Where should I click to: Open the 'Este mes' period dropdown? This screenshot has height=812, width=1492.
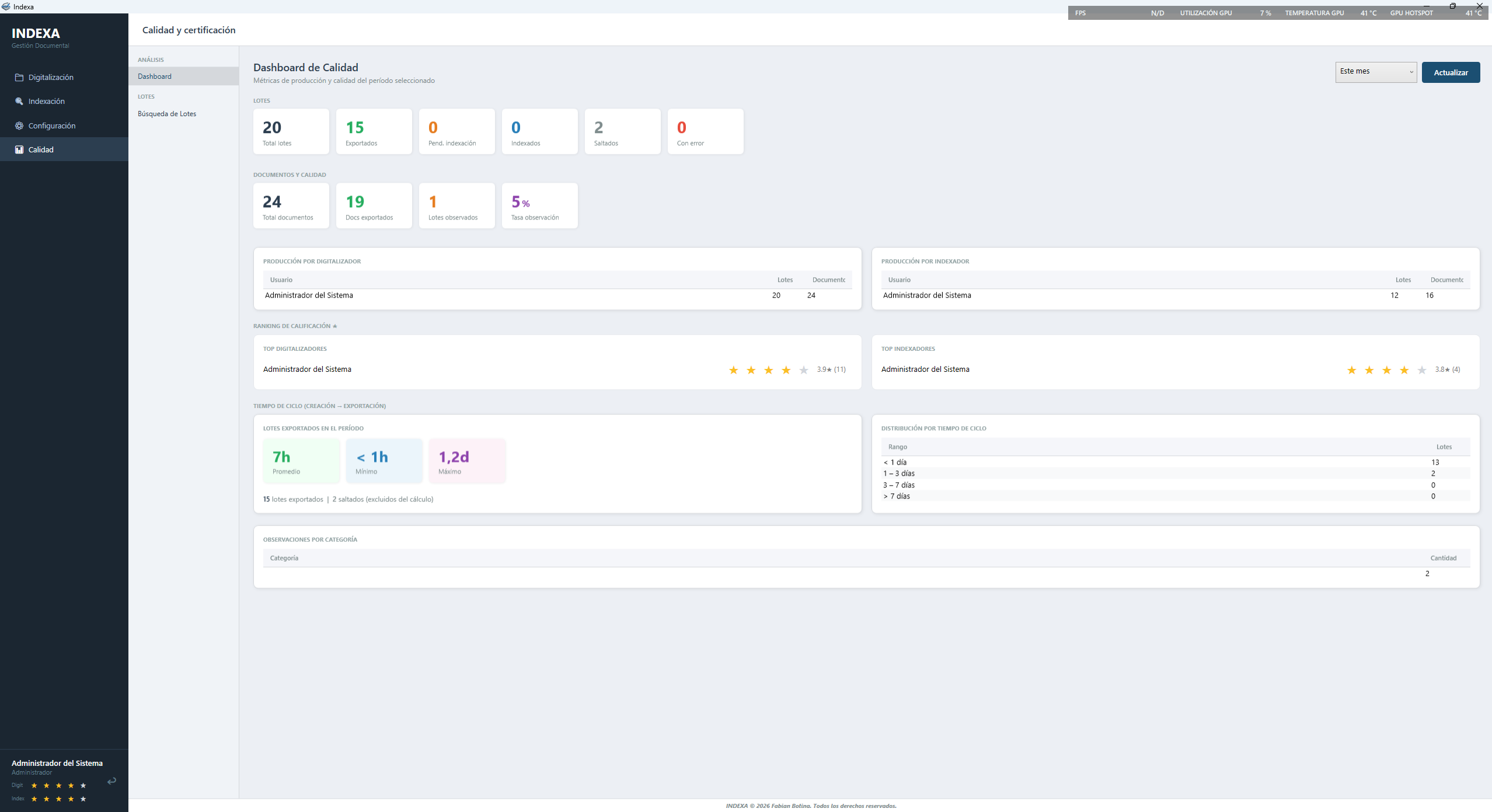(x=1369, y=72)
